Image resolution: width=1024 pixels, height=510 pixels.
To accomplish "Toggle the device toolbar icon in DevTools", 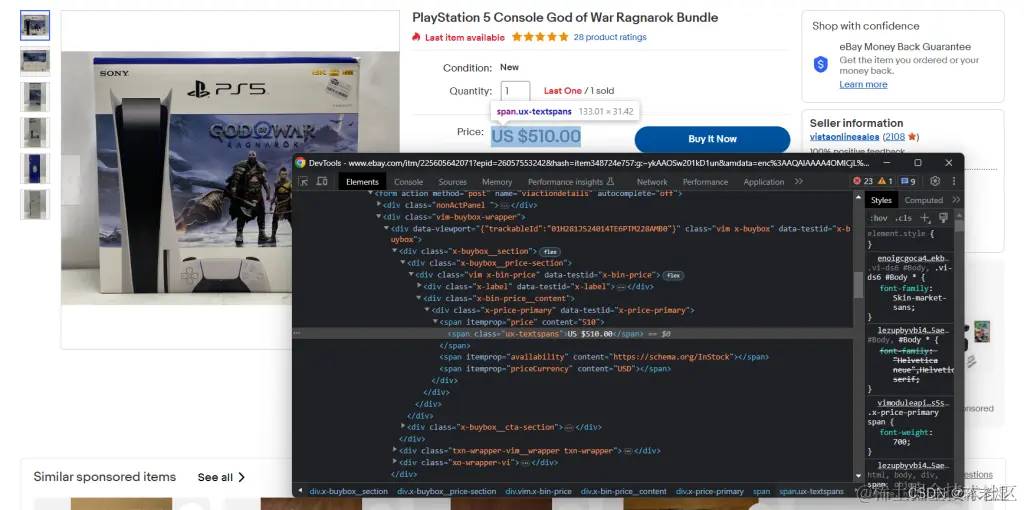I will coord(322,182).
